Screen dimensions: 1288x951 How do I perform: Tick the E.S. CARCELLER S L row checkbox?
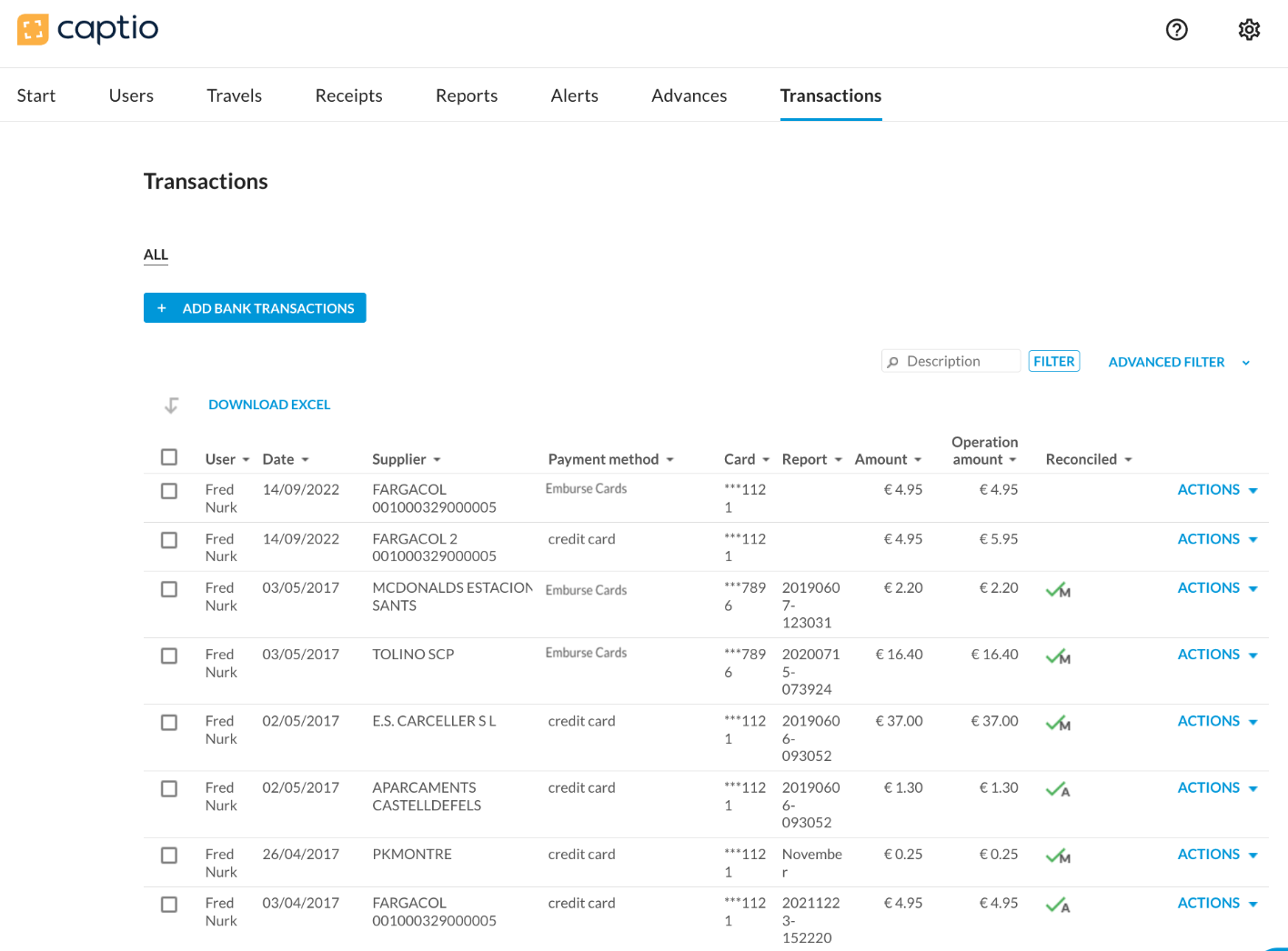click(169, 722)
